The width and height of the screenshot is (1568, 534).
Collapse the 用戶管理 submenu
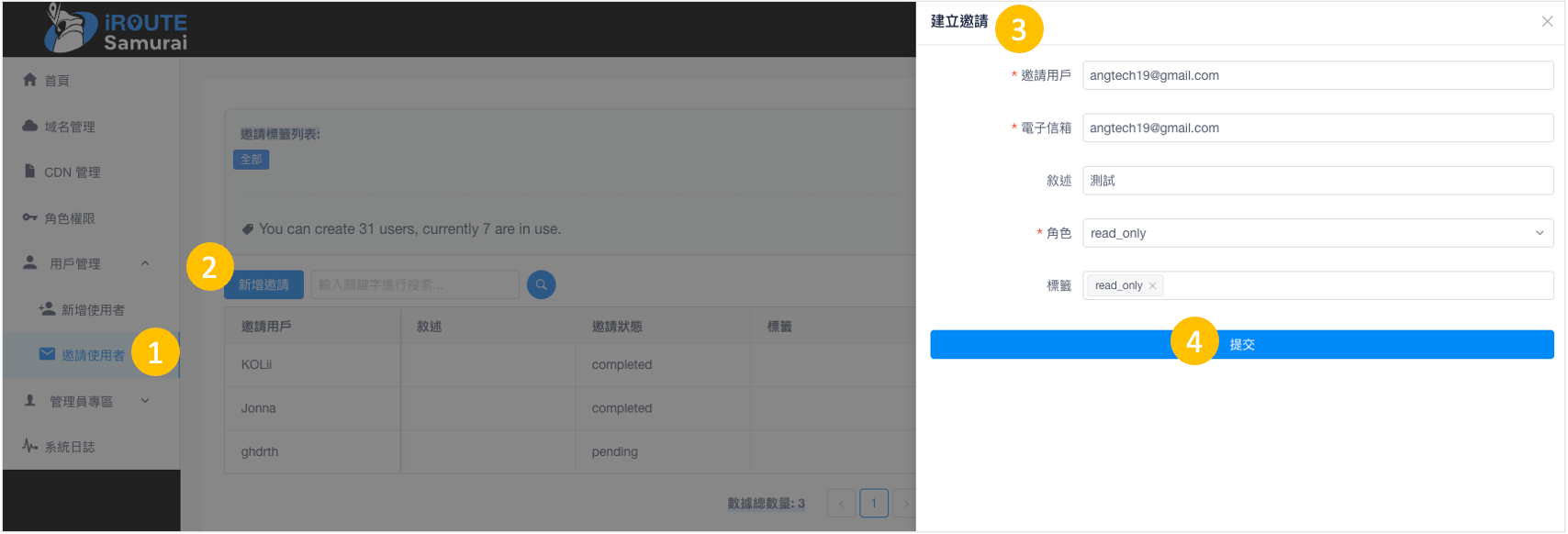coord(145,263)
